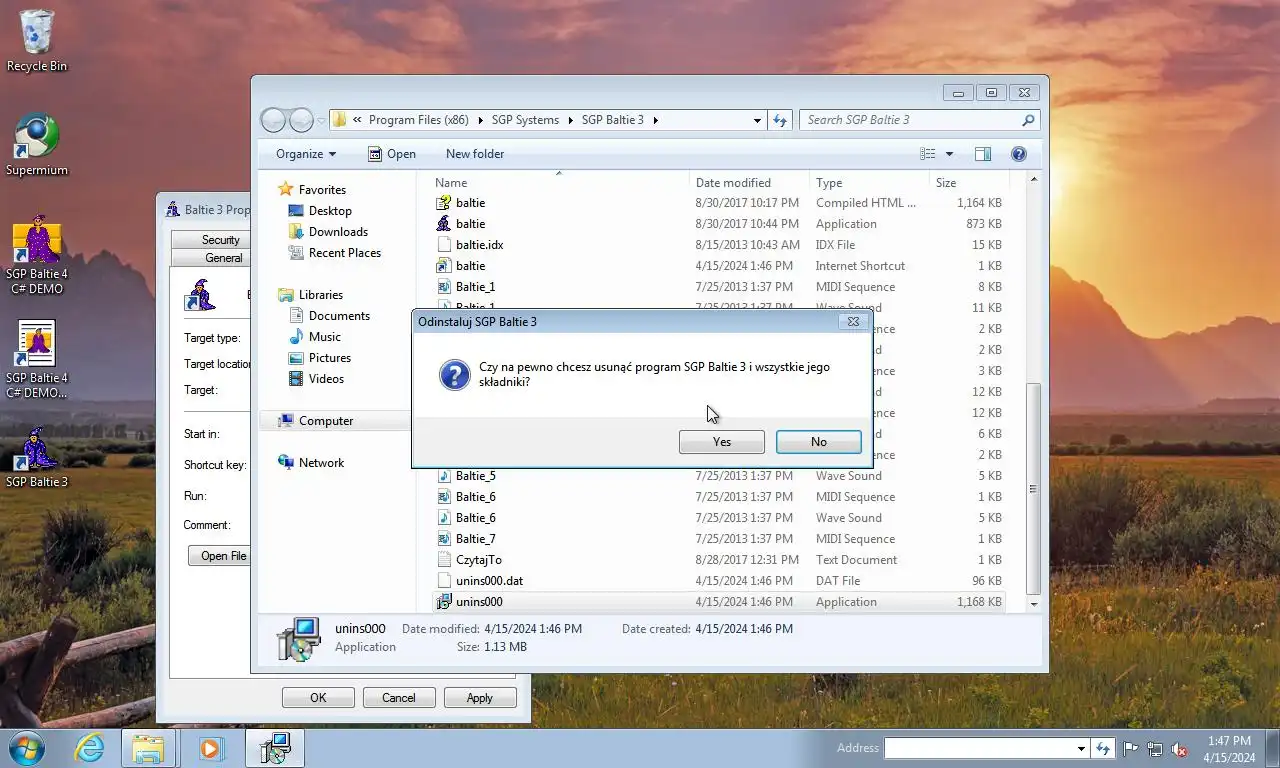
Task: Open taskbar Address field dropdown
Action: click(1081, 748)
